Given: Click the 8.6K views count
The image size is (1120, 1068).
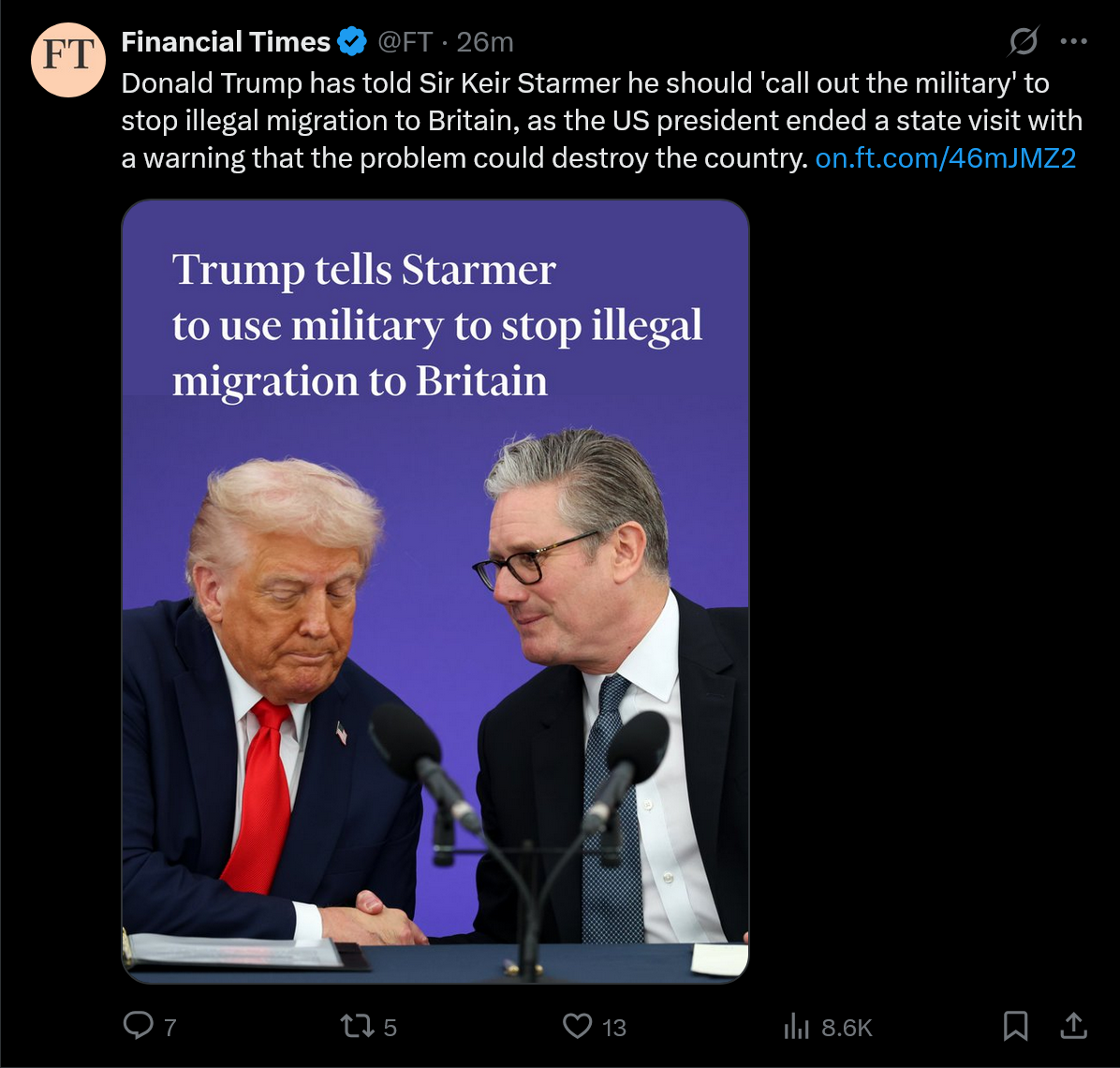Looking at the screenshot, I should point(847,1028).
